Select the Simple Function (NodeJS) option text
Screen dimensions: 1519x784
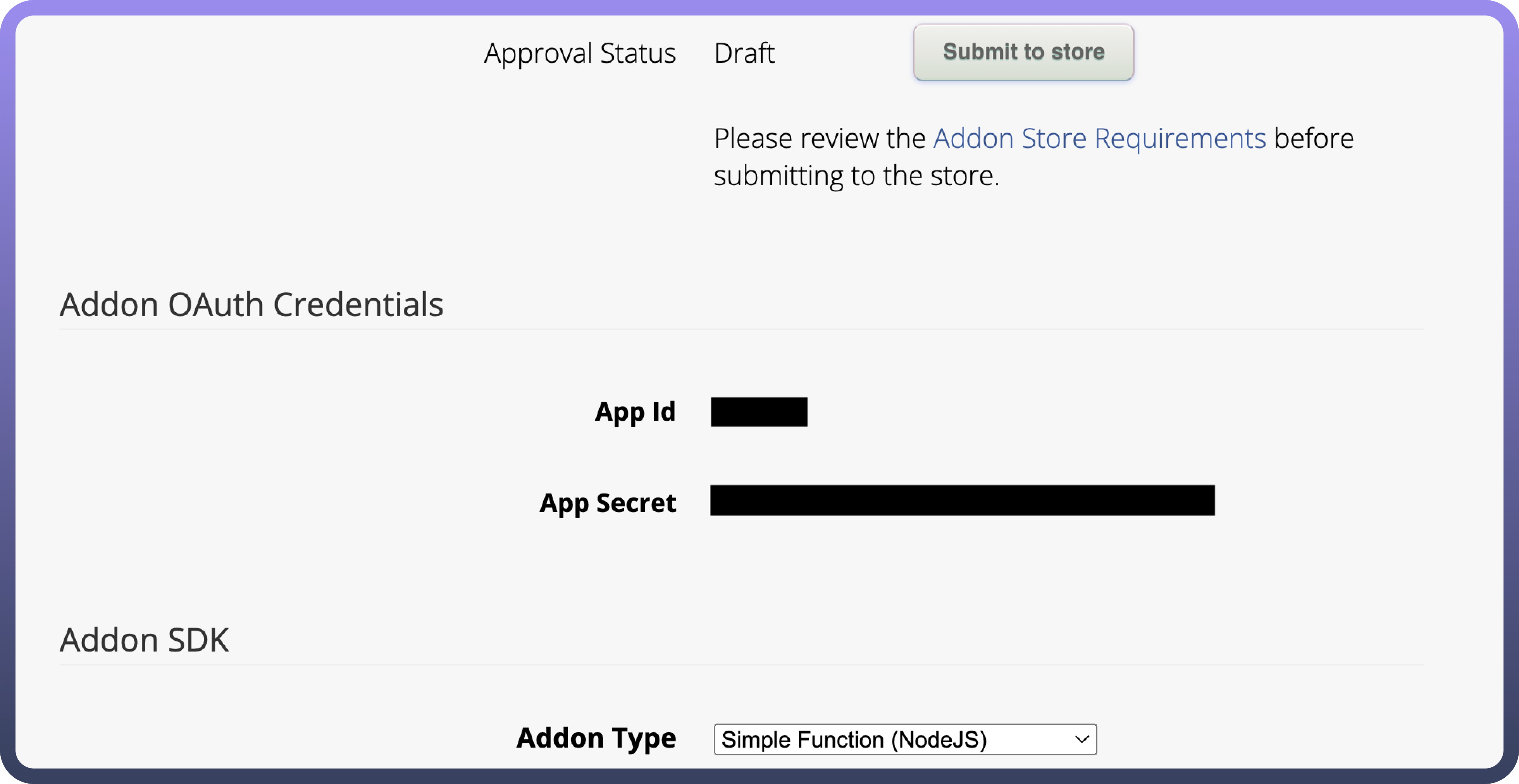click(854, 740)
